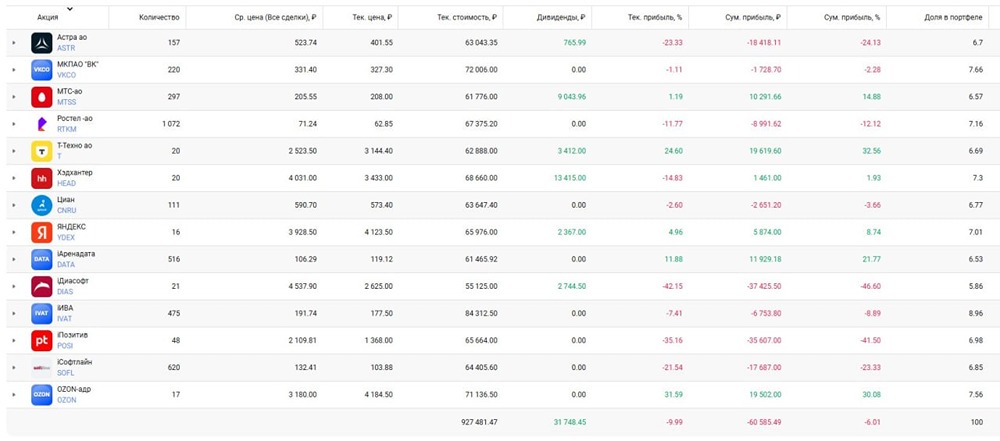Click the Яндекс red Я logo

pos(41,232)
